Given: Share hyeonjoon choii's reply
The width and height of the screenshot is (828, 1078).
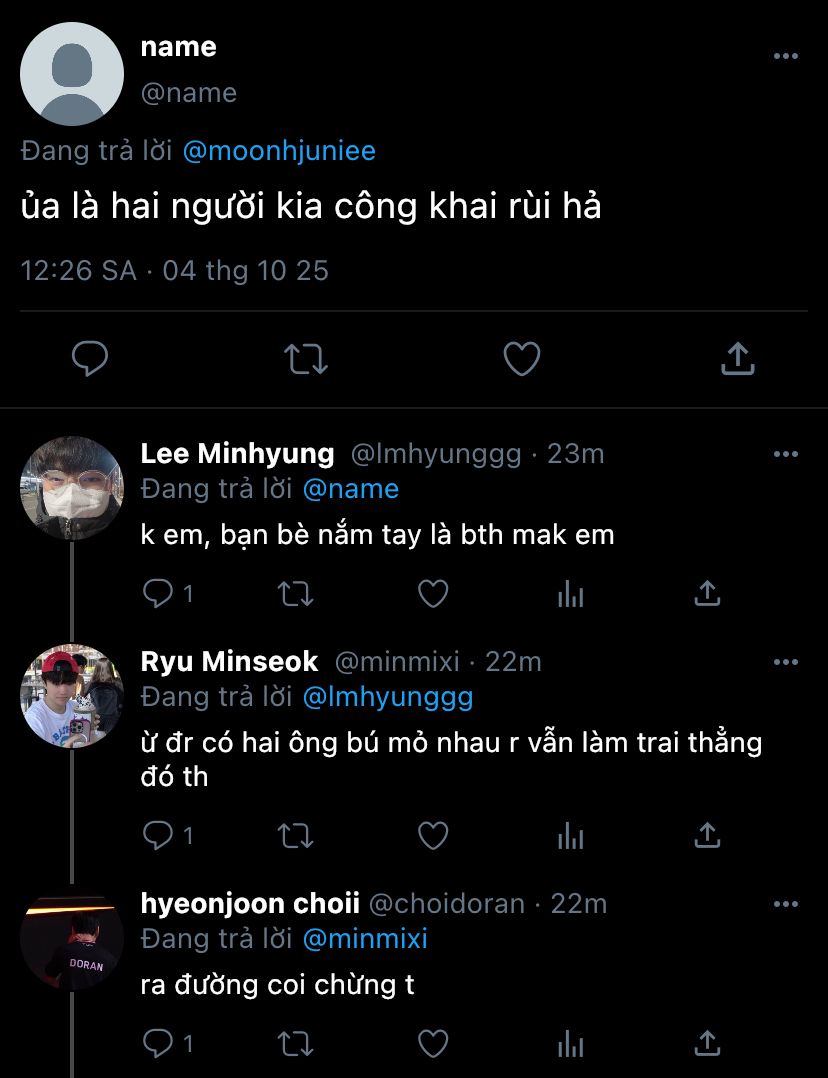Looking at the screenshot, I should (707, 1043).
